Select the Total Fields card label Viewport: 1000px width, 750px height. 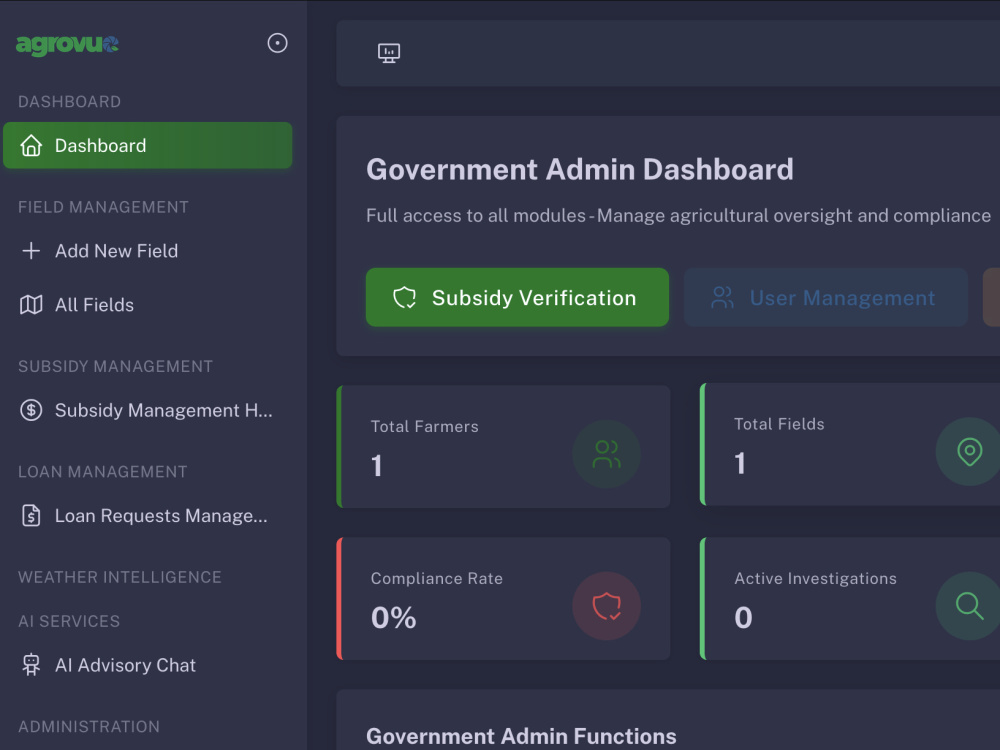(x=779, y=424)
